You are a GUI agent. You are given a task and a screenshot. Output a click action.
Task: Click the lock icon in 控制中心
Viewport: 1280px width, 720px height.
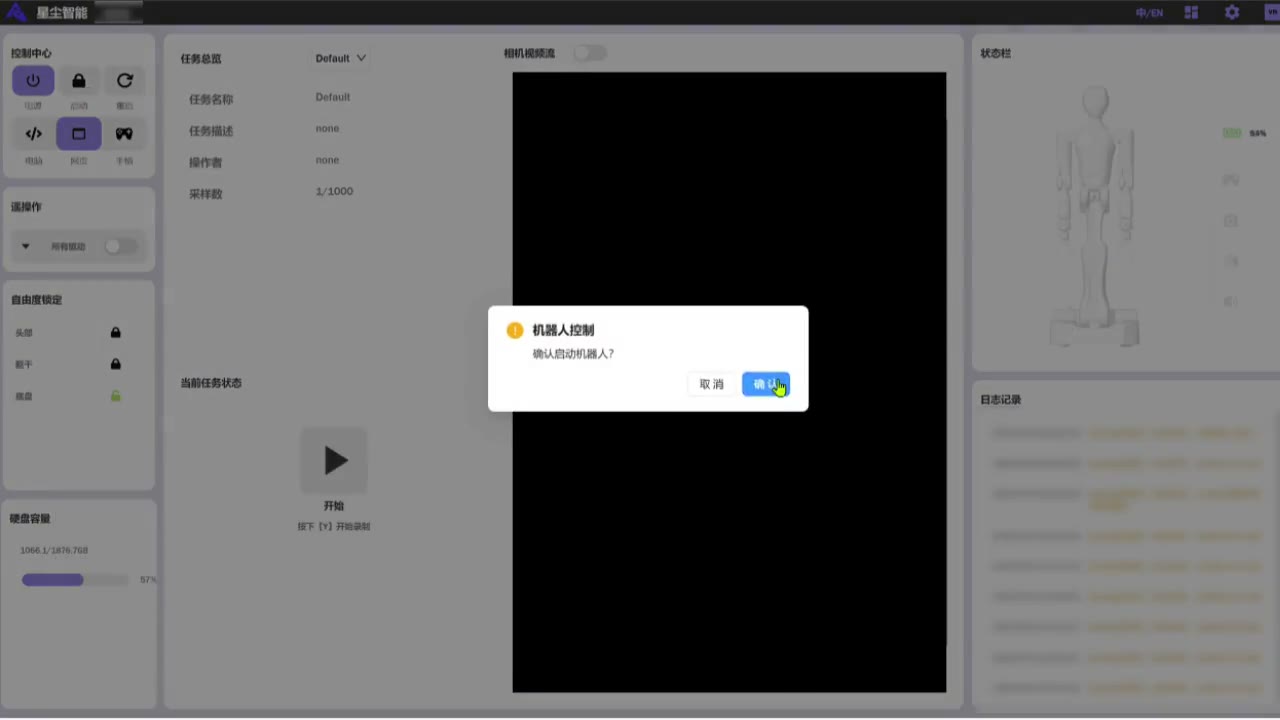click(x=79, y=81)
